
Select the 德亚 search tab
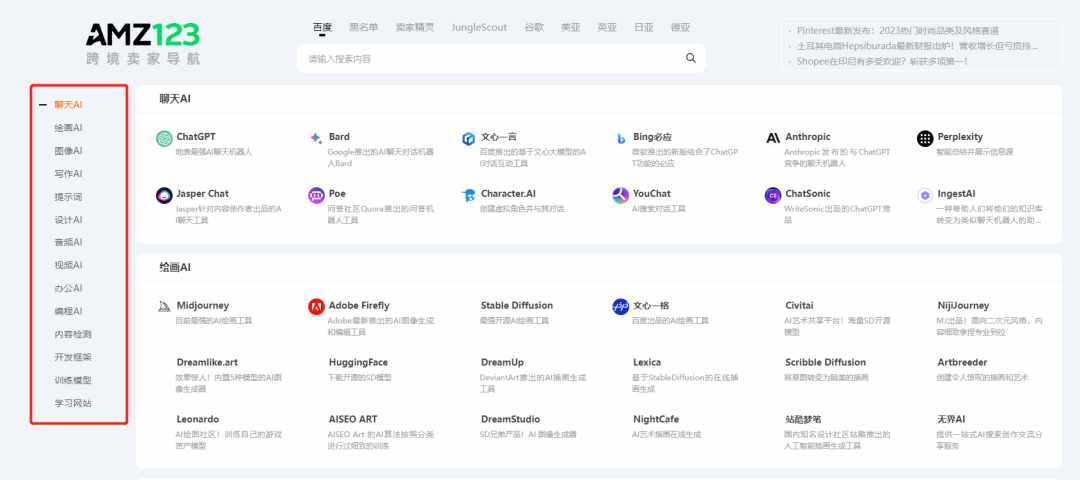click(x=681, y=28)
